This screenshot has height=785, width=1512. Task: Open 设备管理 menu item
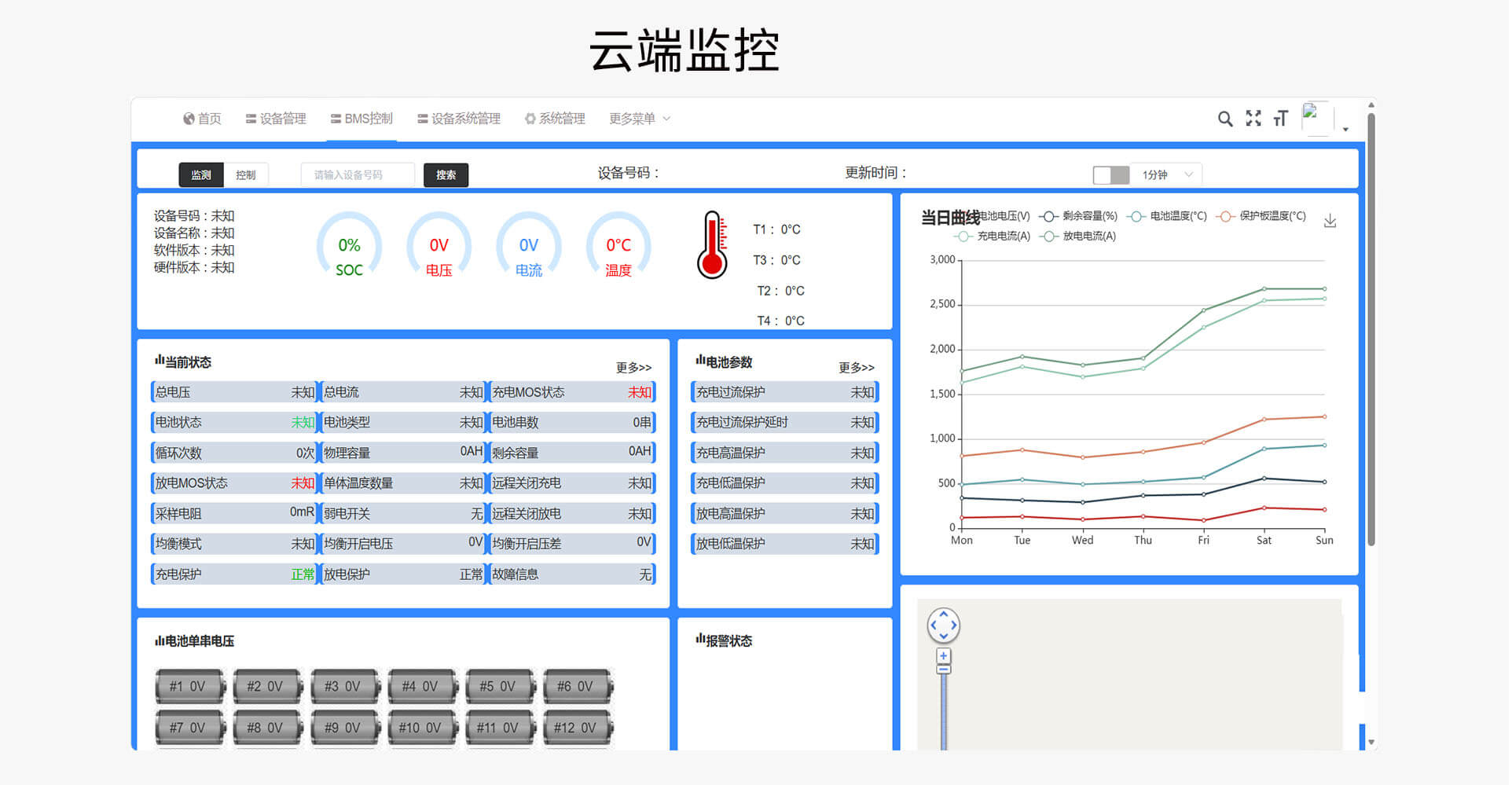click(277, 119)
